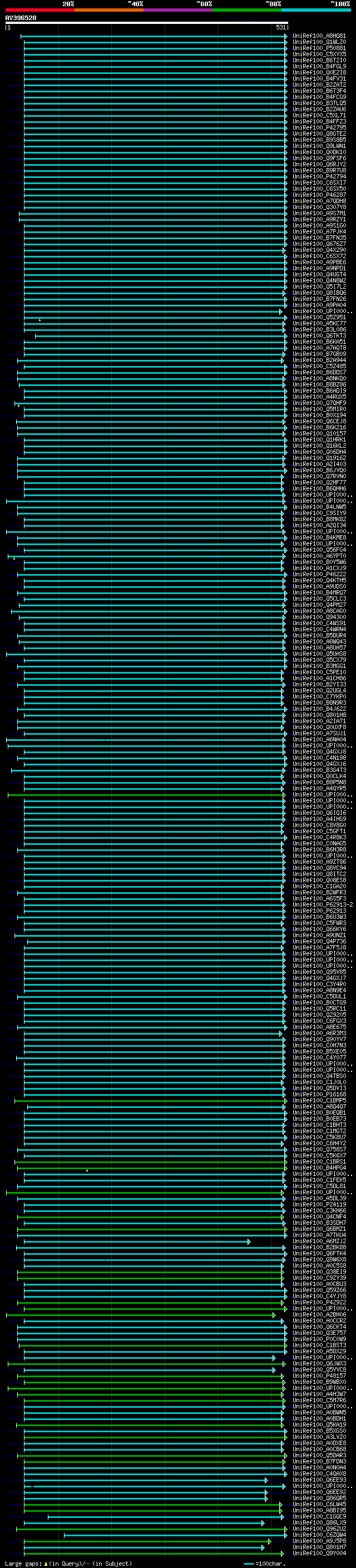Click hit label UniRef100_Q5KA19

pyautogui.click(x=319, y=1425)
